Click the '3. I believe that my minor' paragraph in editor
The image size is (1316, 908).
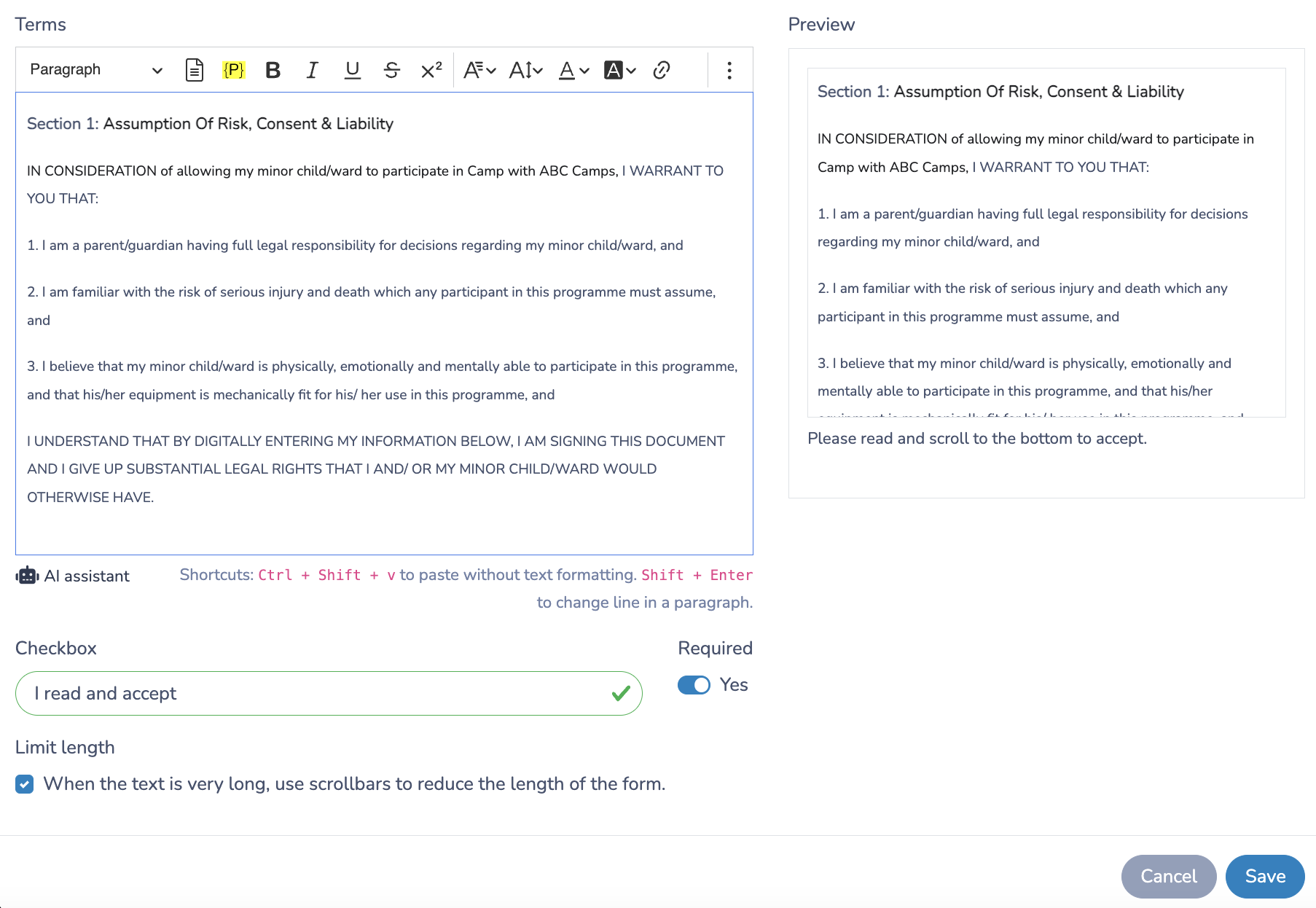(383, 380)
